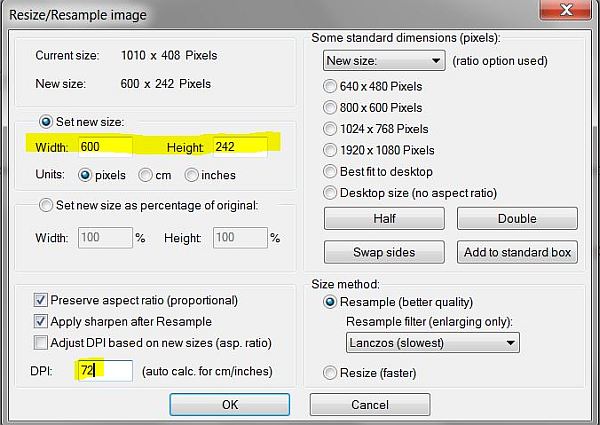Image resolution: width=600 pixels, height=425 pixels.
Task: Open the New size dropdown
Action: point(384,60)
